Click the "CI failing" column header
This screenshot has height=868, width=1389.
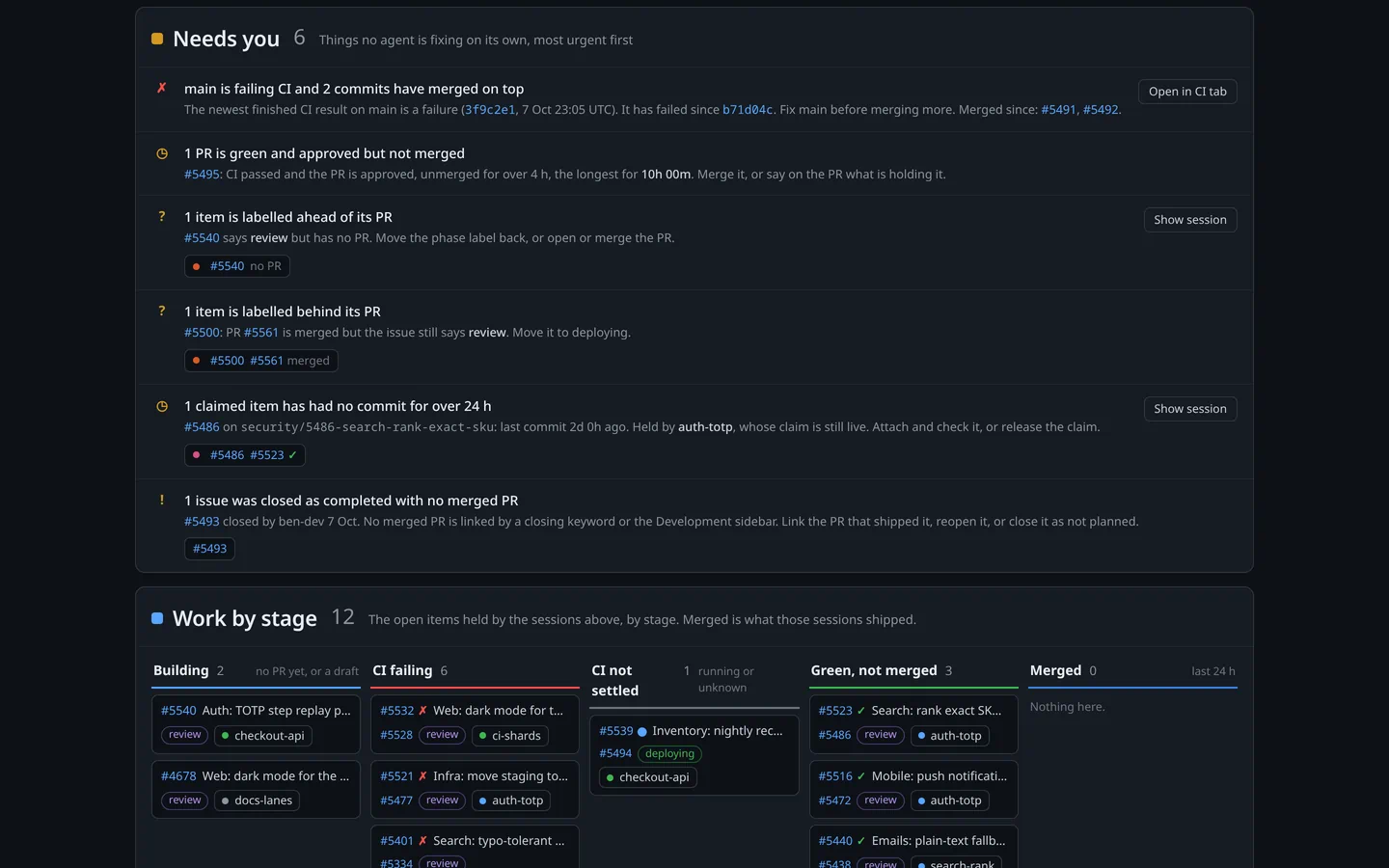point(402,671)
